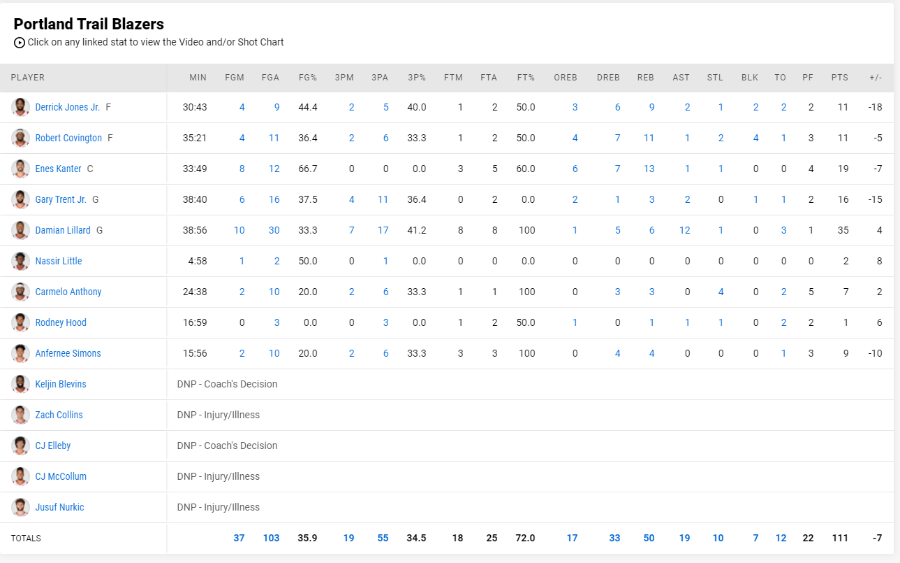
Task: Click Keljin Blevins' headshot image
Action: click(x=20, y=384)
